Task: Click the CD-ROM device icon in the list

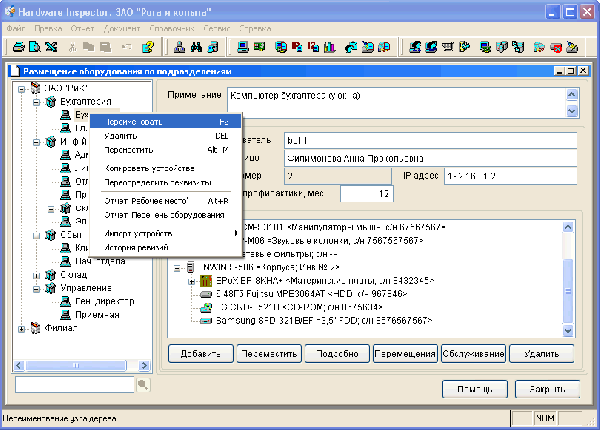Action: (207, 308)
